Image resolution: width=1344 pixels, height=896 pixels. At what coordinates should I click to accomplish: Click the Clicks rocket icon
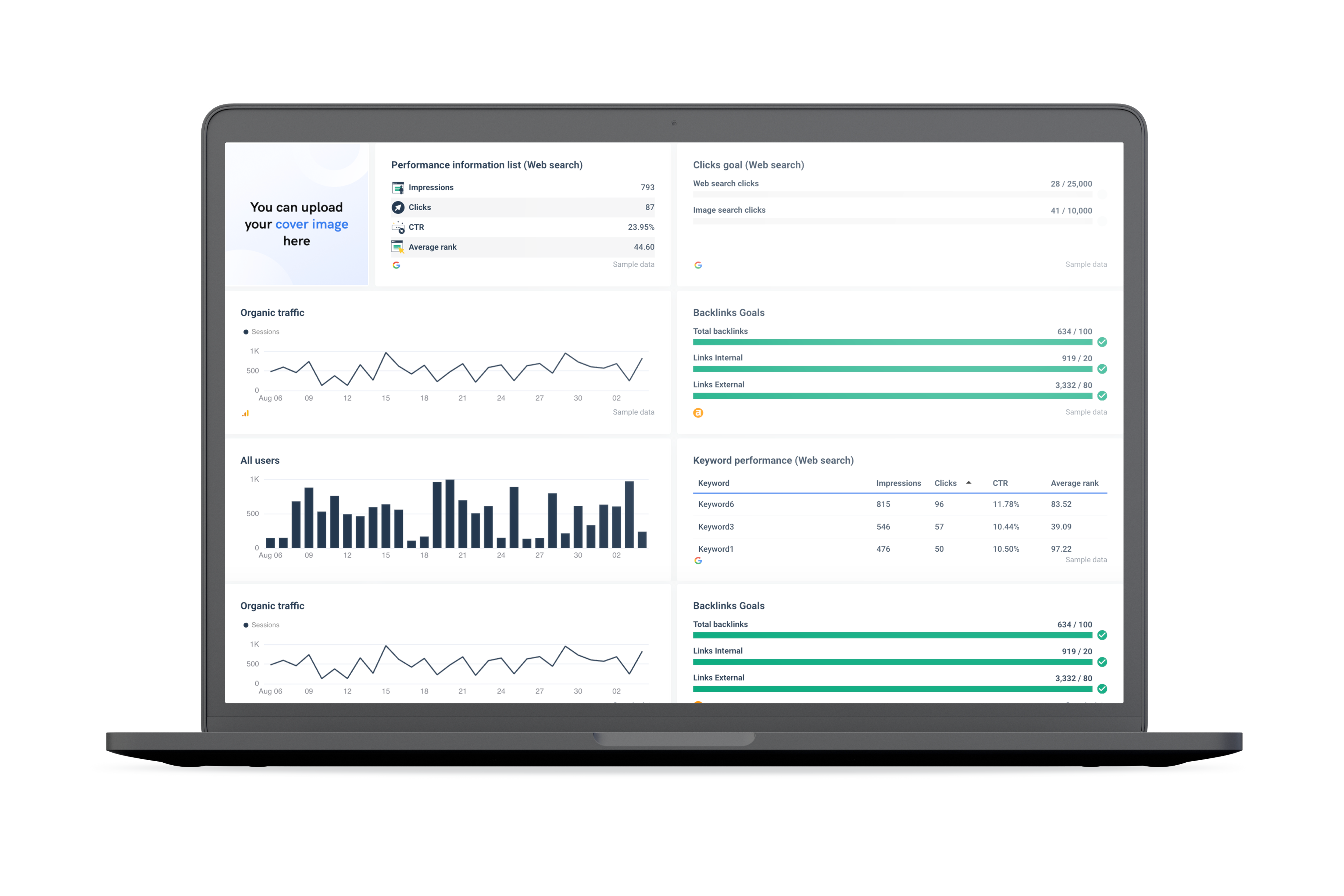[x=398, y=208]
